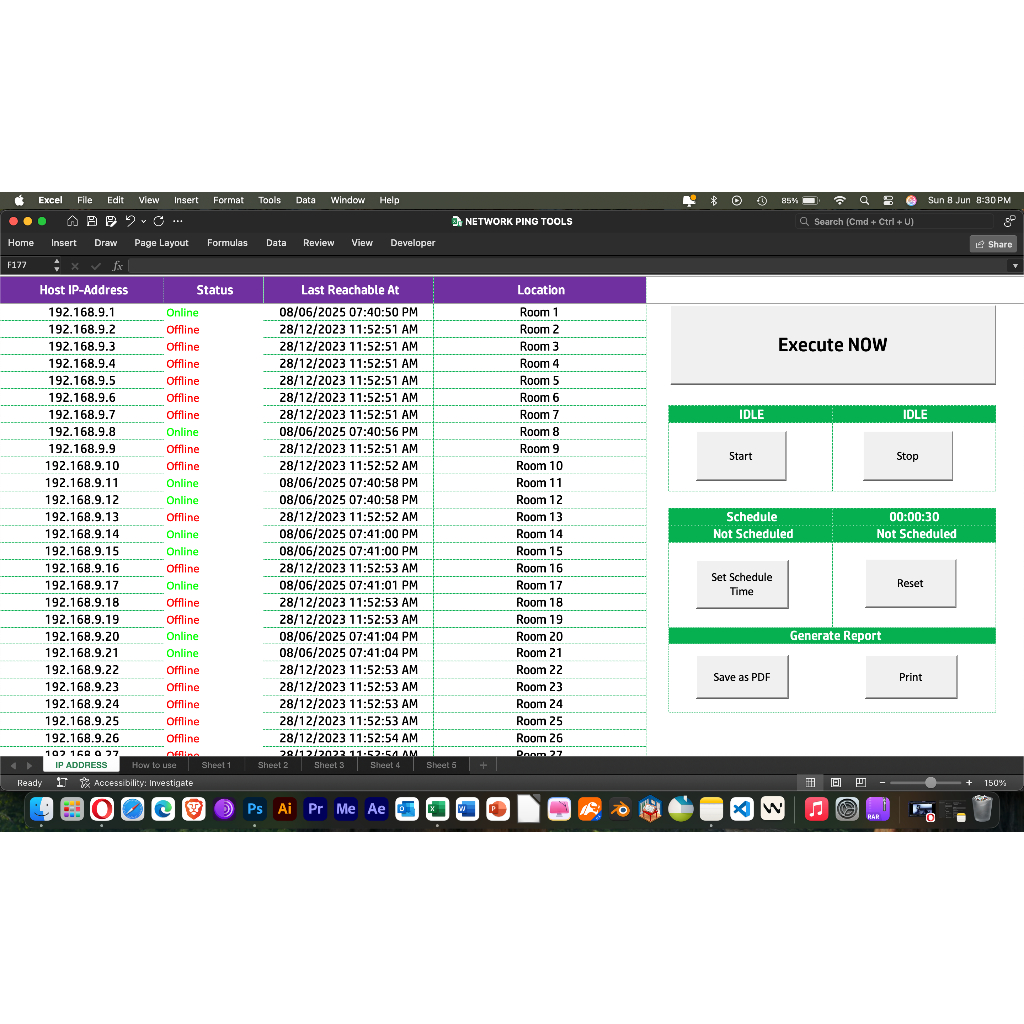Click the Save as PDF button

(x=742, y=677)
